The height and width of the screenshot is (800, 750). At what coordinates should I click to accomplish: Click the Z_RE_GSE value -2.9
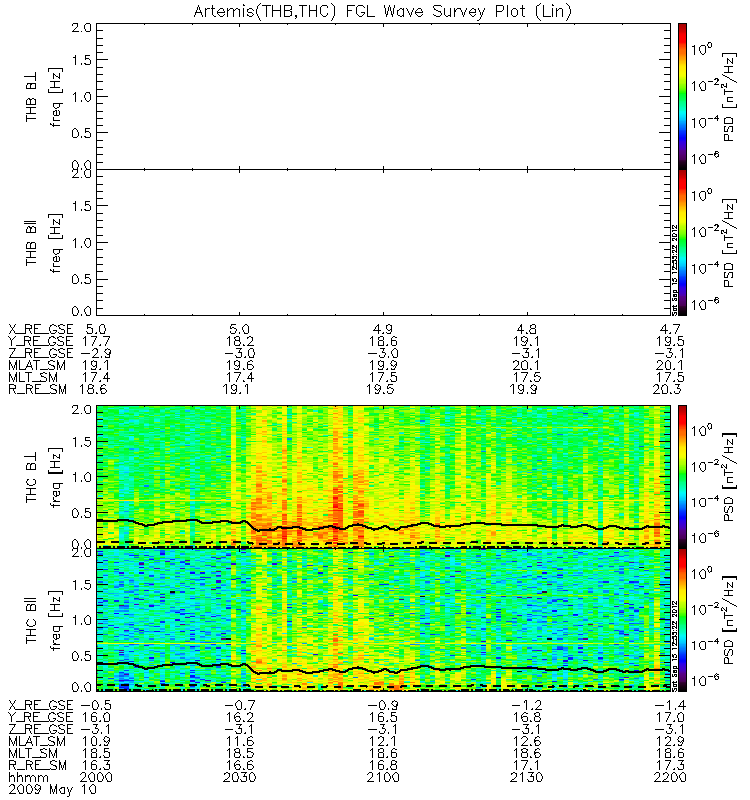pos(96,353)
